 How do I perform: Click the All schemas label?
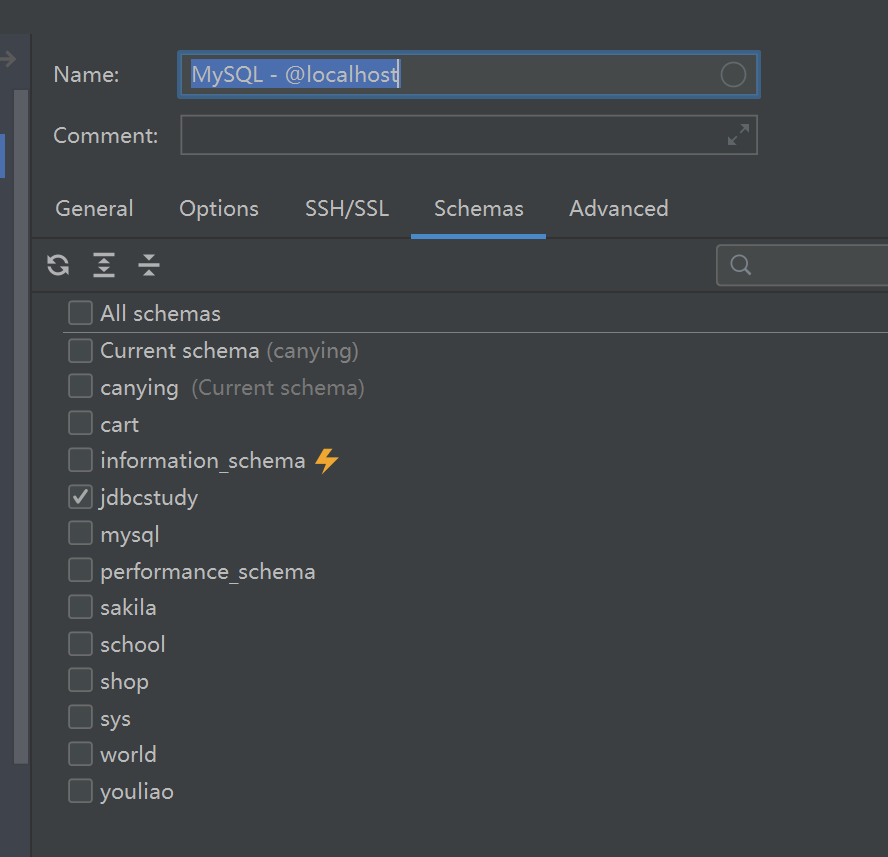(x=160, y=314)
